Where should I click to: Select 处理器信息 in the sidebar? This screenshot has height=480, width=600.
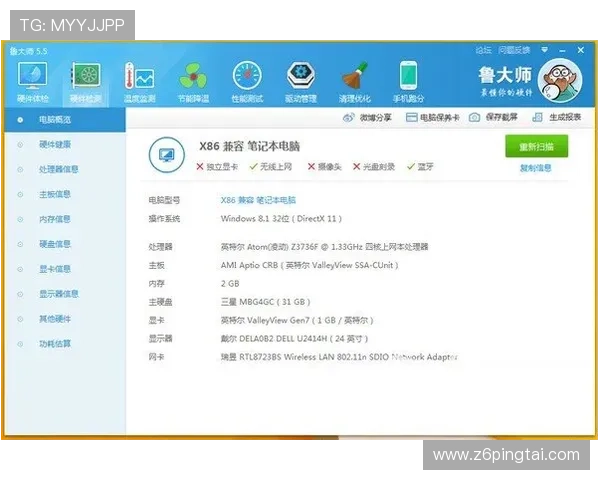tap(59, 169)
